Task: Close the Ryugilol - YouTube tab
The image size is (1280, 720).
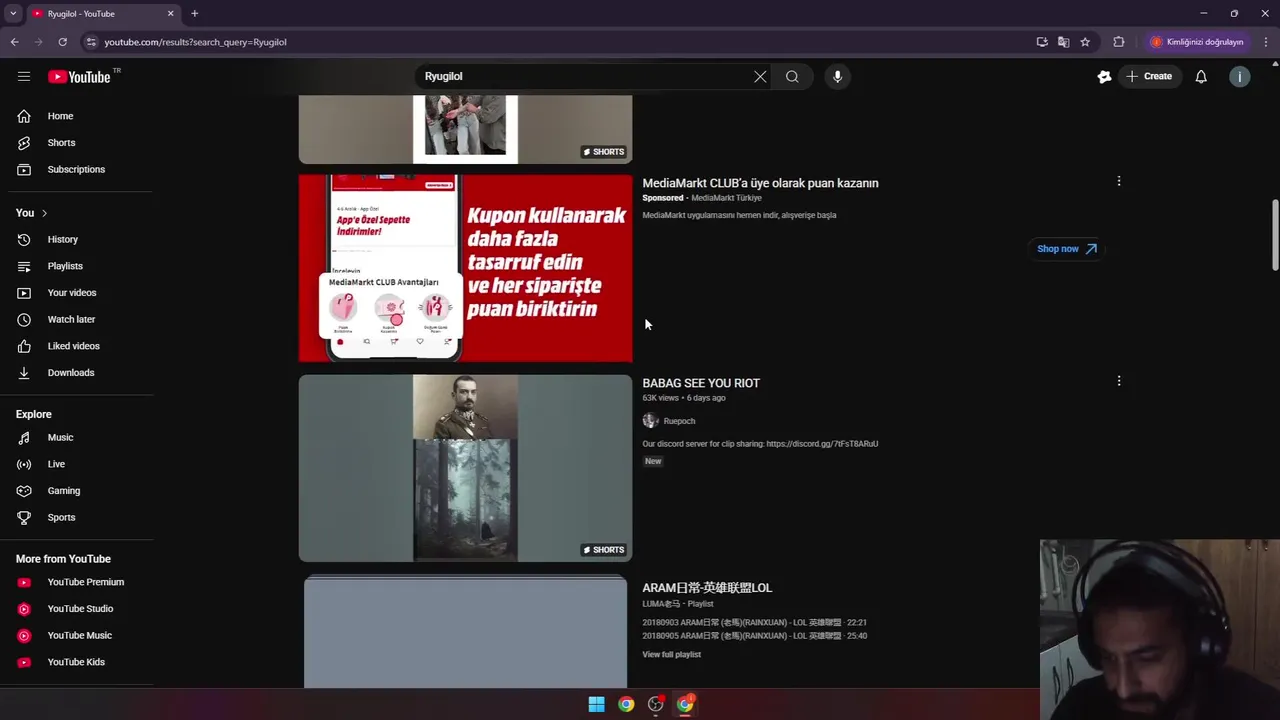Action: [170, 13]
